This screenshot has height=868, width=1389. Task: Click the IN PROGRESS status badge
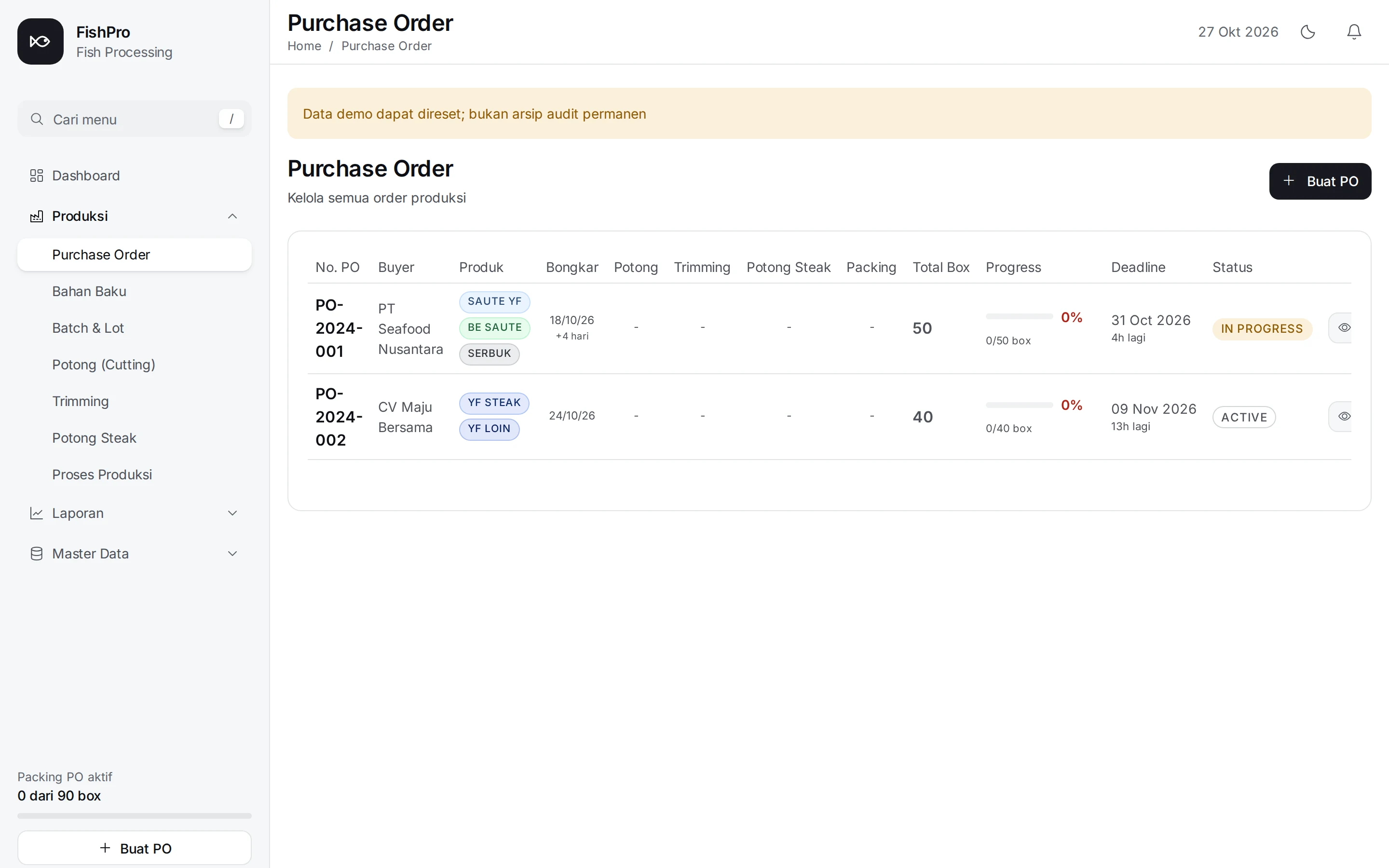pyautogui.click(x=1262, y=329)
